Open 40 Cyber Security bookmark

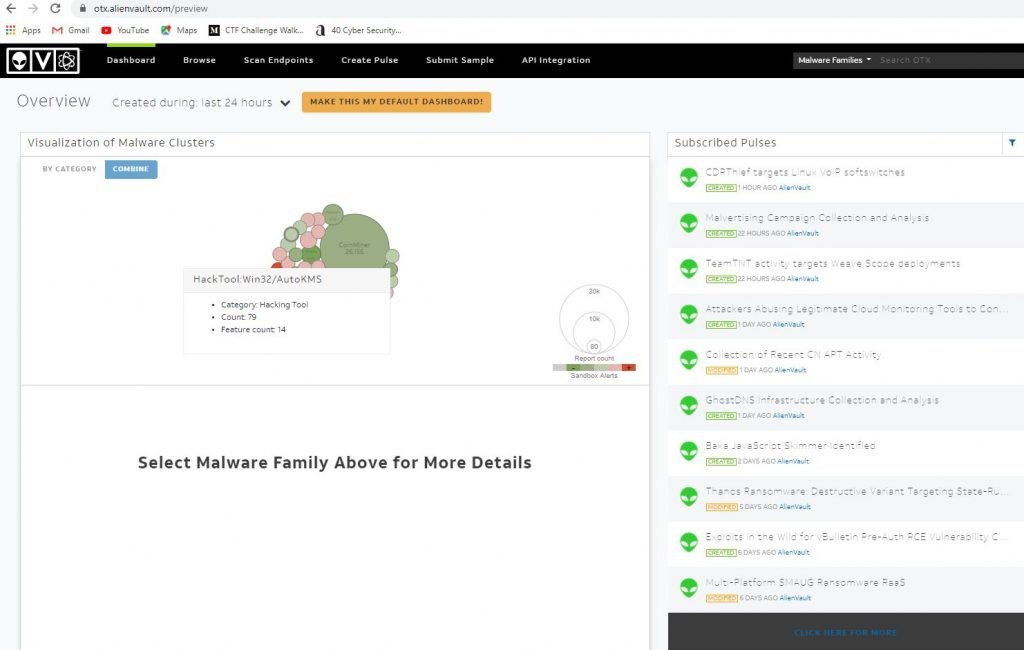358,30
